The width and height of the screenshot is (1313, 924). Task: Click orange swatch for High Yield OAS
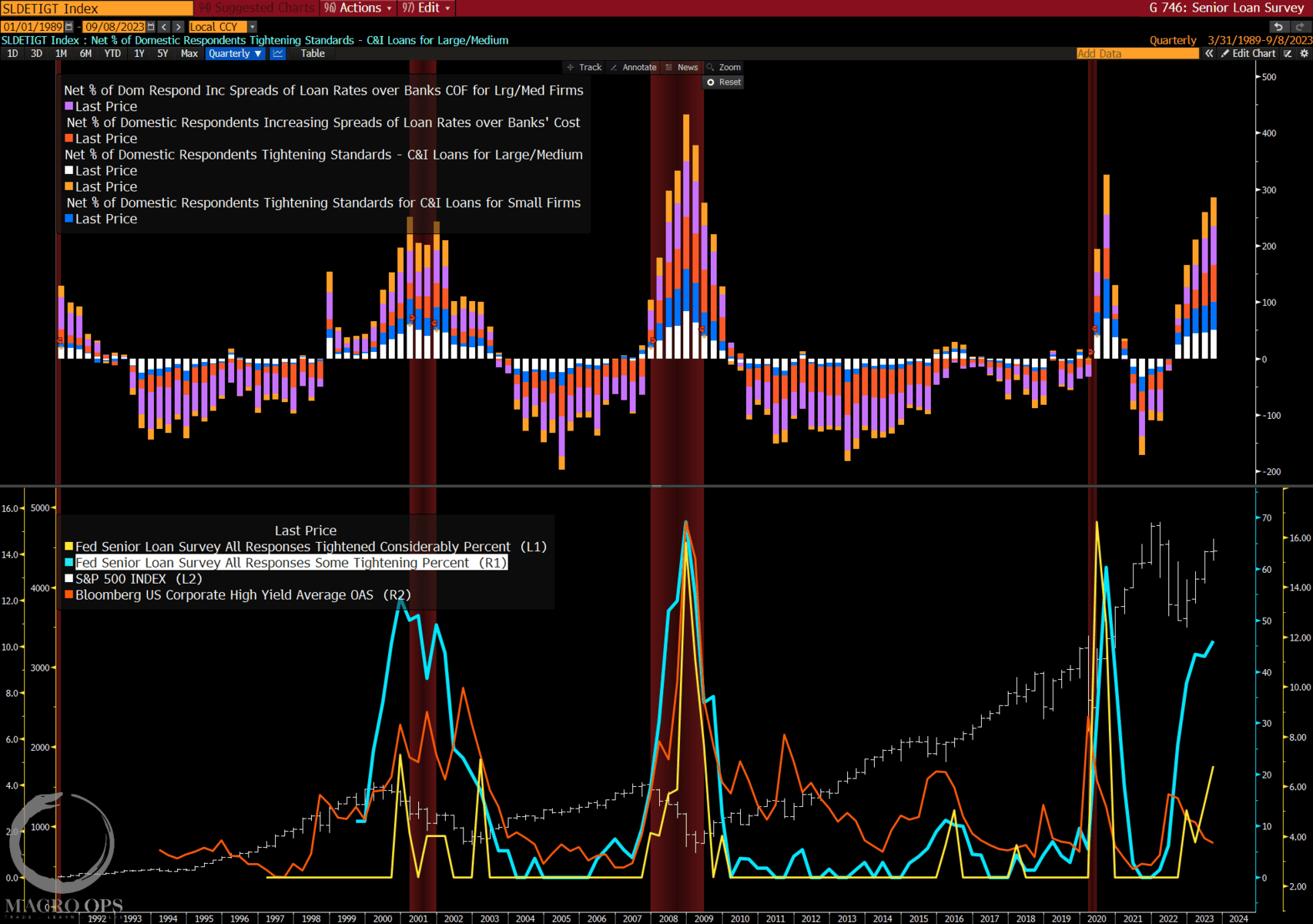[x=69, y=595]
